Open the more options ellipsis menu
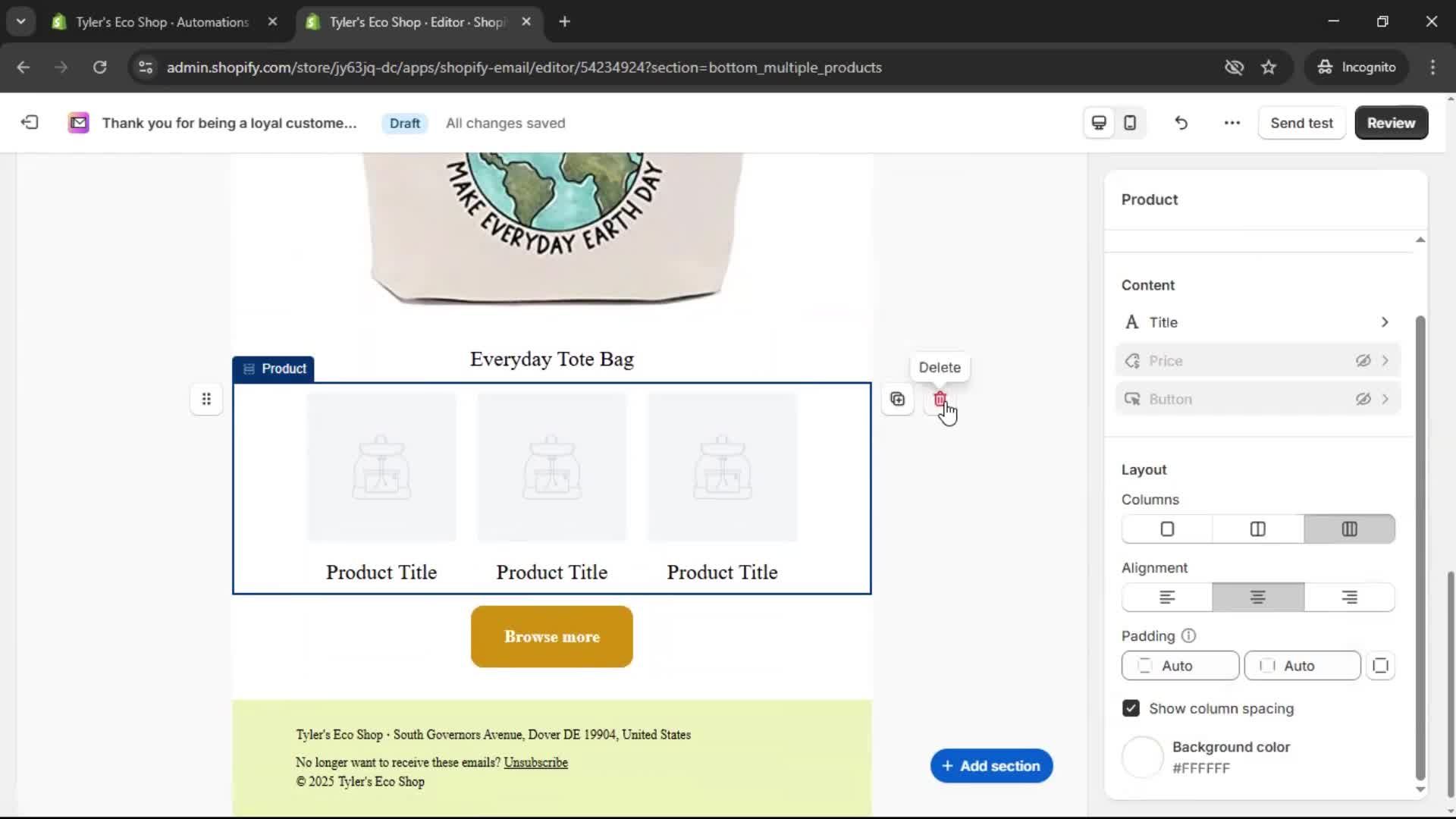Image resolution: width=1456 pixels, height=819 pixels. point(1231,122)
